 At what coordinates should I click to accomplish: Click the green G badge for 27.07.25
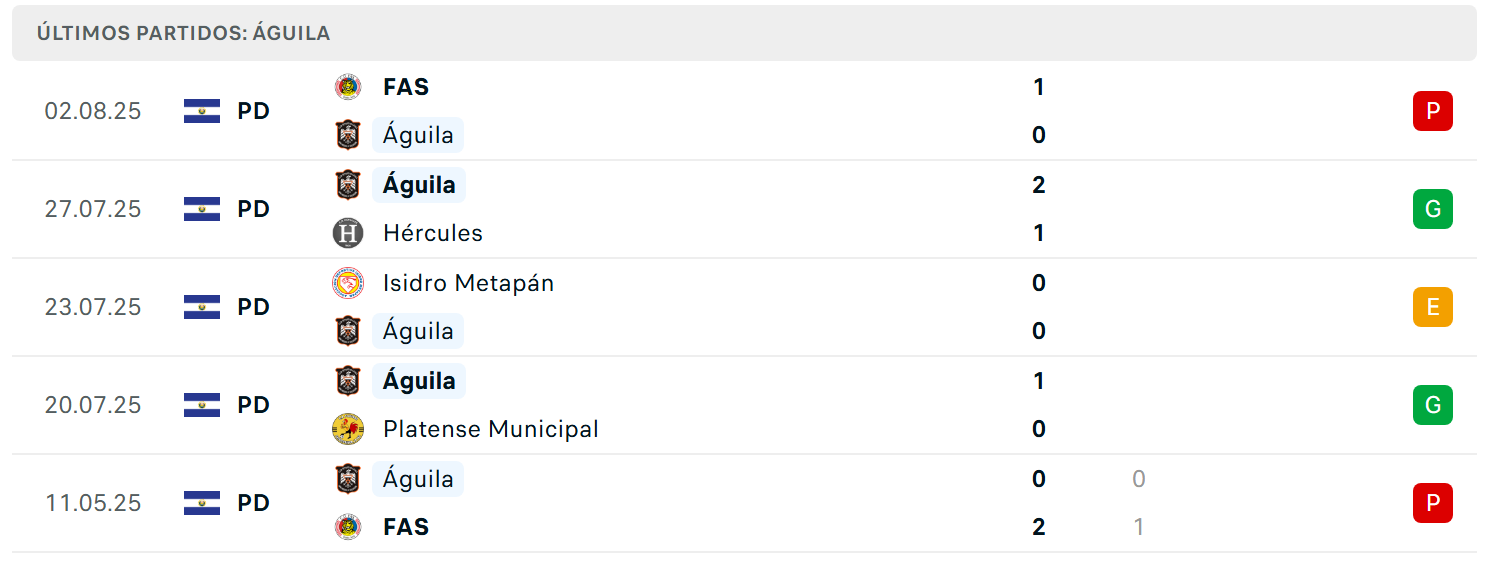tap(1432, 209)
